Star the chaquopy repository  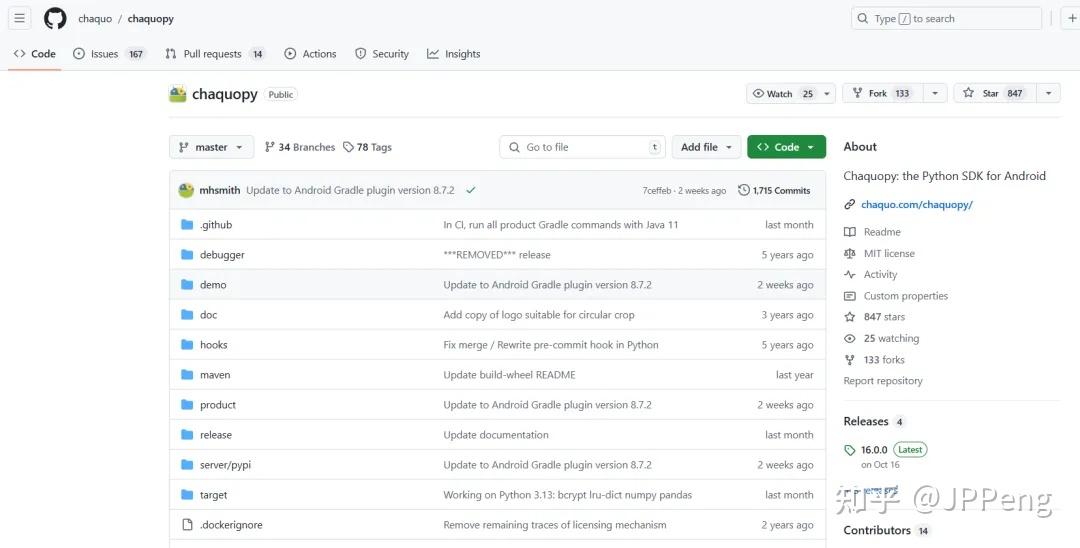tap(994, 93)
